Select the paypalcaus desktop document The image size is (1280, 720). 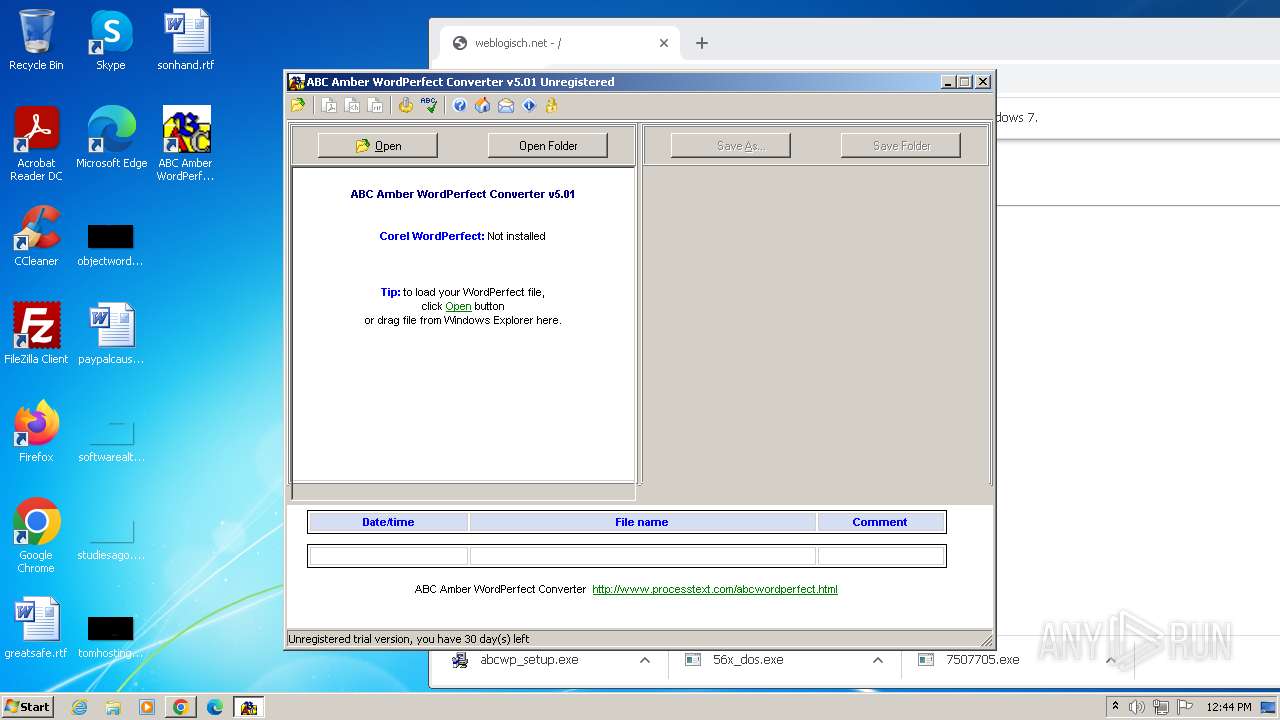coord(111,334)
